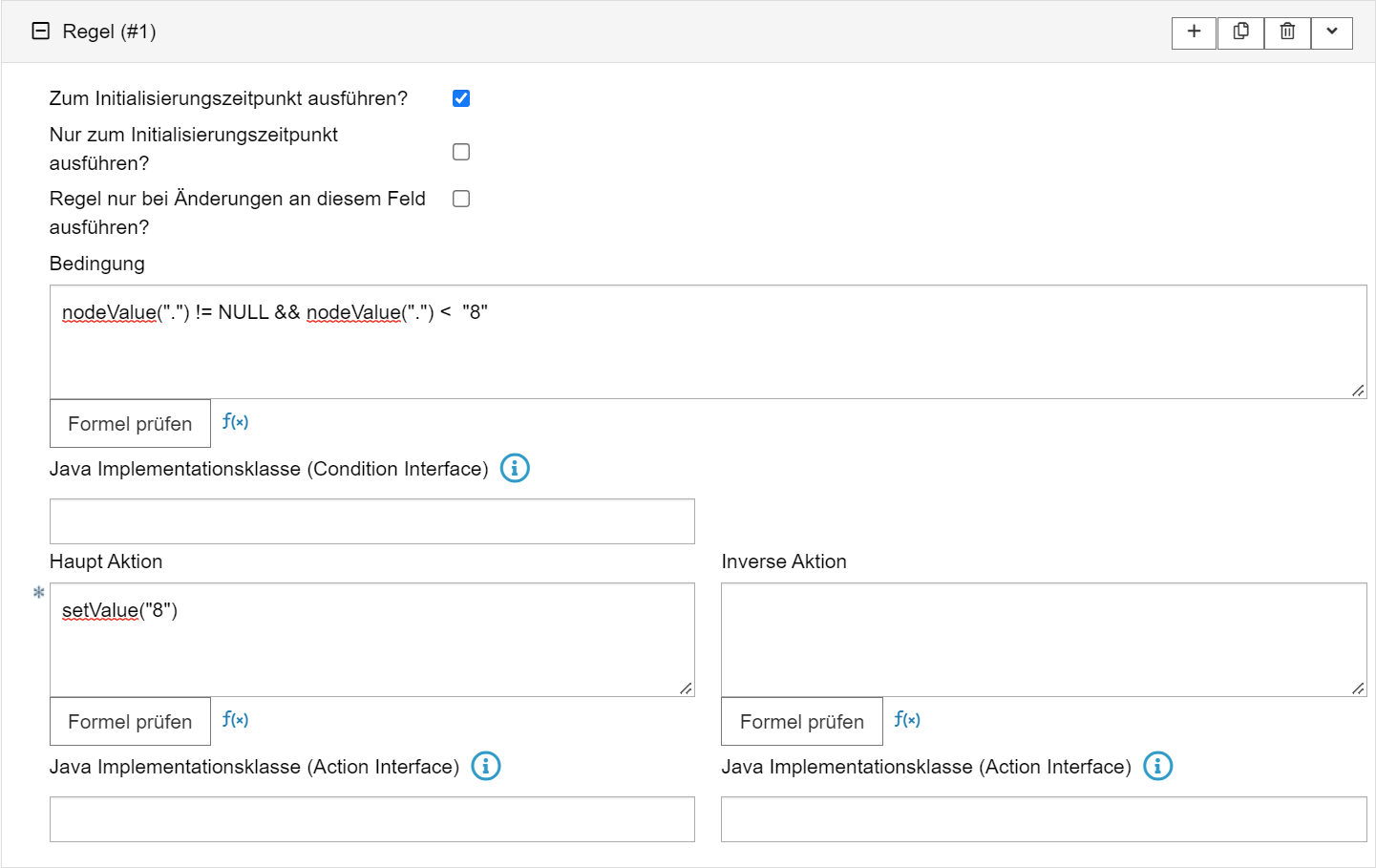Open the f(x) formula editor for Bedingung
Viewport: 1376px width, 868px height.
click(x=235, y=422)
